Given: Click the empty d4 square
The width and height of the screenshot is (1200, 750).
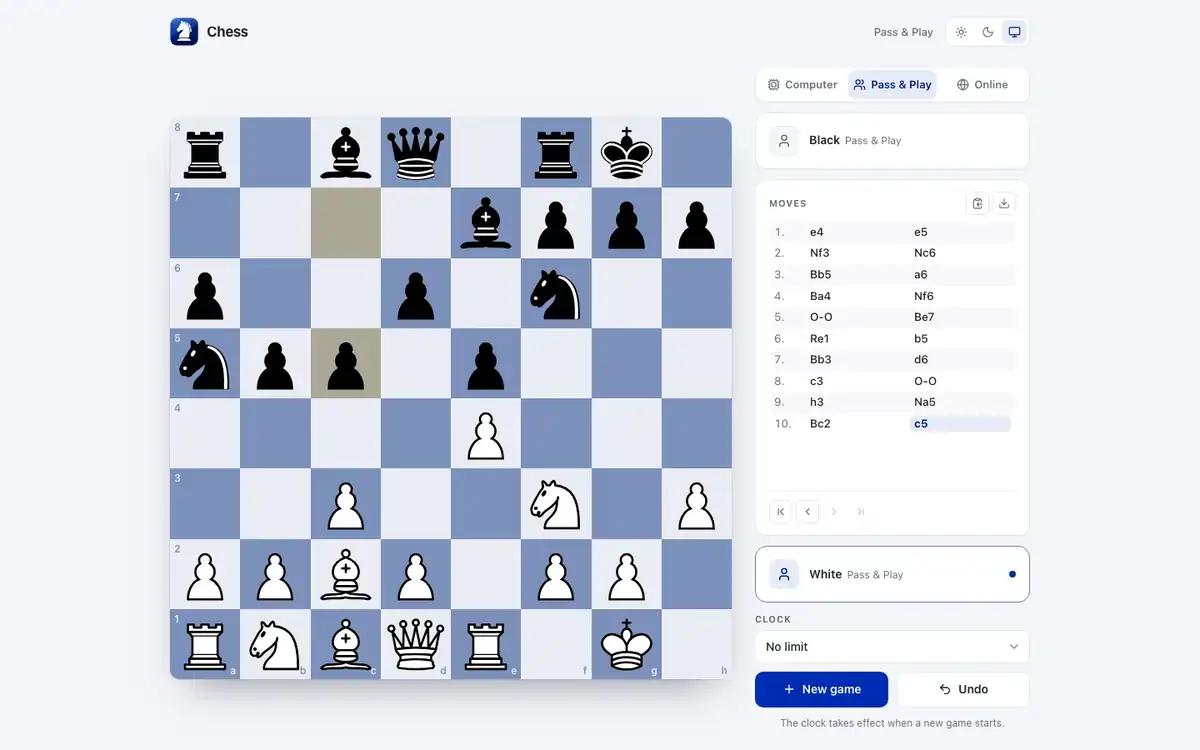Looking at the screenshot, I should coord(416,434).
